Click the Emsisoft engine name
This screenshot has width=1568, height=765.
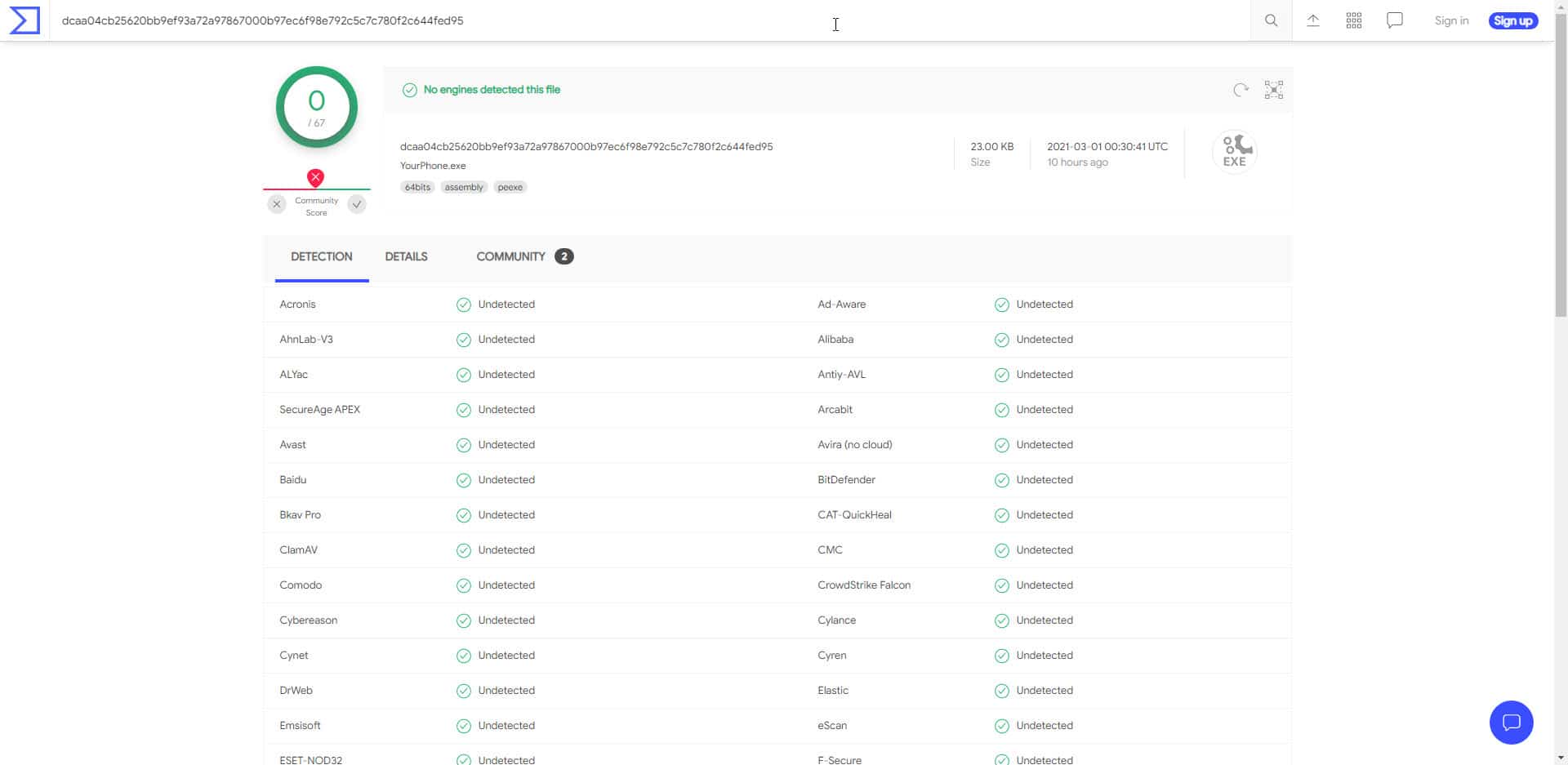pyautogui.click(x=300, y=726)
